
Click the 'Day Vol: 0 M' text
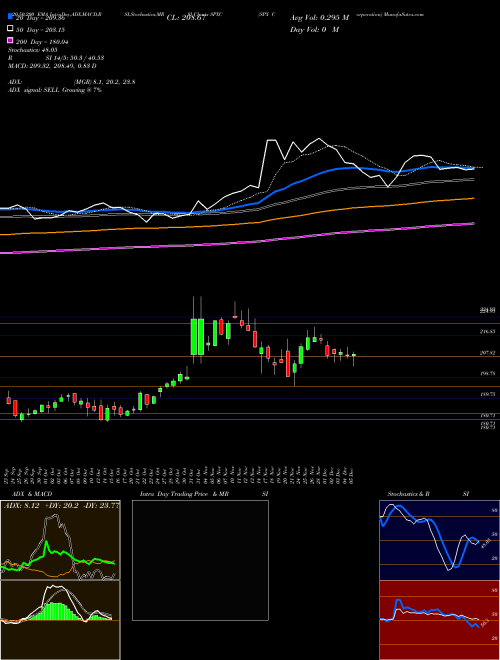[314, 29]
